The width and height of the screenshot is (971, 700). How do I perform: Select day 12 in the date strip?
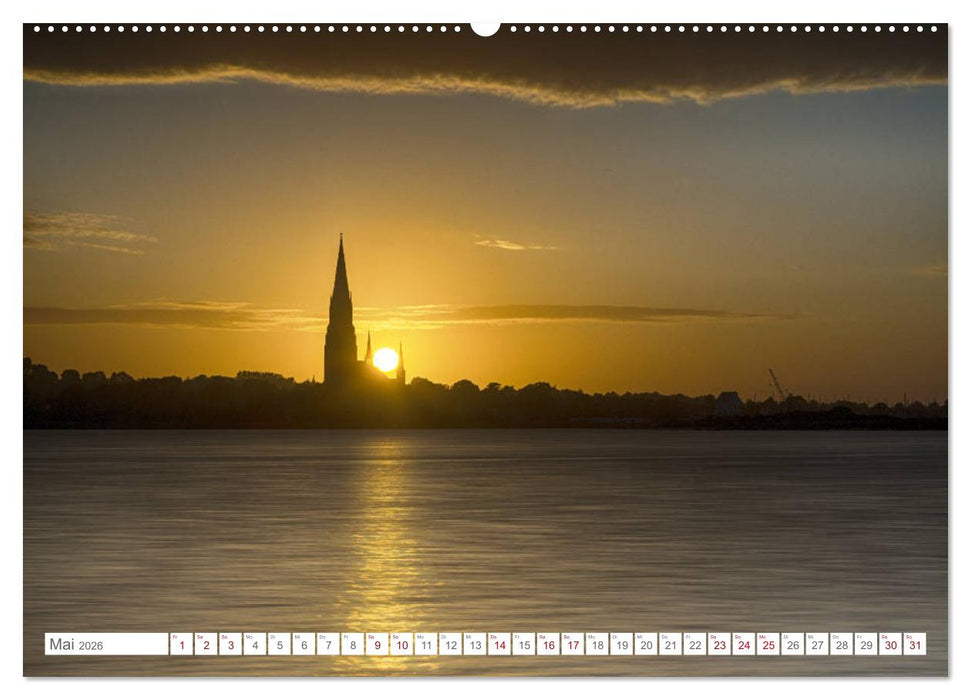450,644
